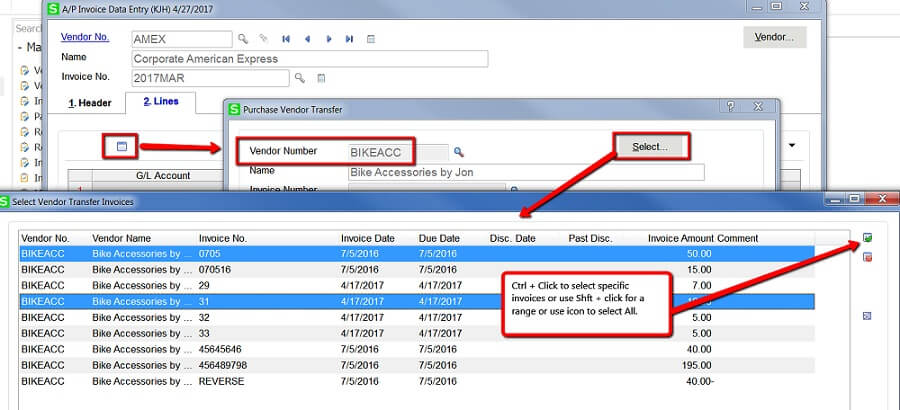Open the Vendor No. hyperlink label
This screenshot has height=410, width=900.
click(x=85, y=37)
